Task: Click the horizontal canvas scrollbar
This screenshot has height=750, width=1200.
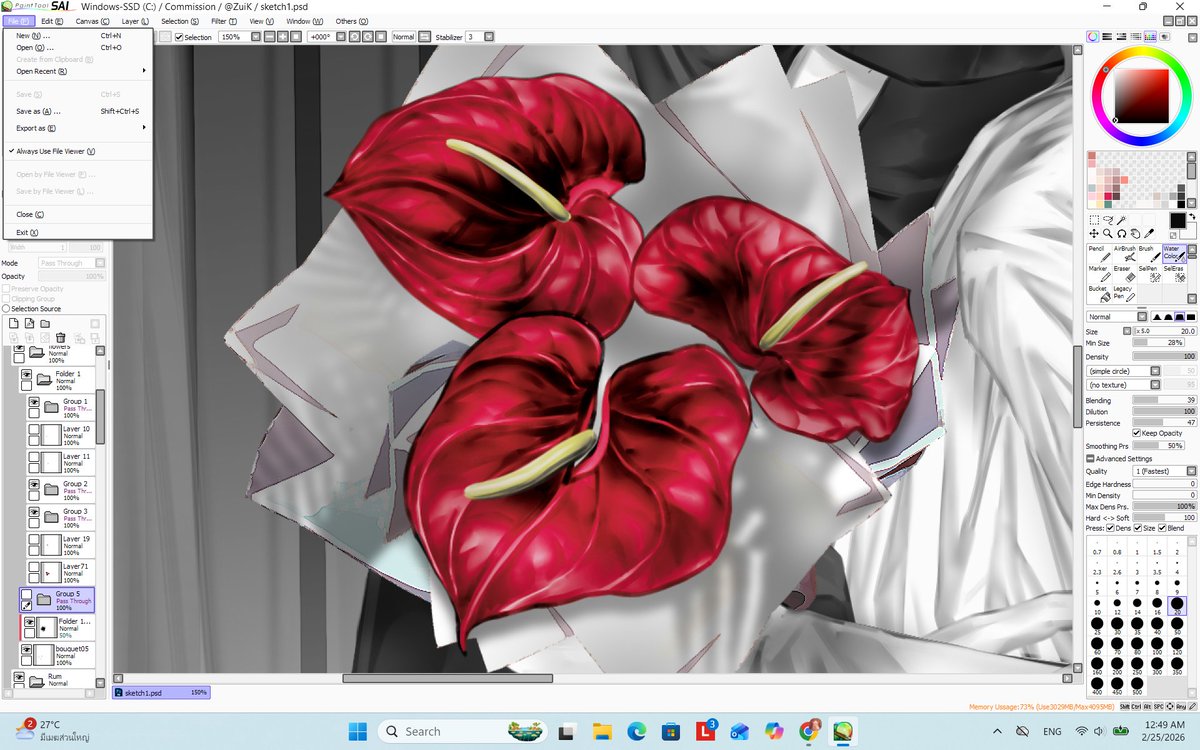Action: coord(447,678)
